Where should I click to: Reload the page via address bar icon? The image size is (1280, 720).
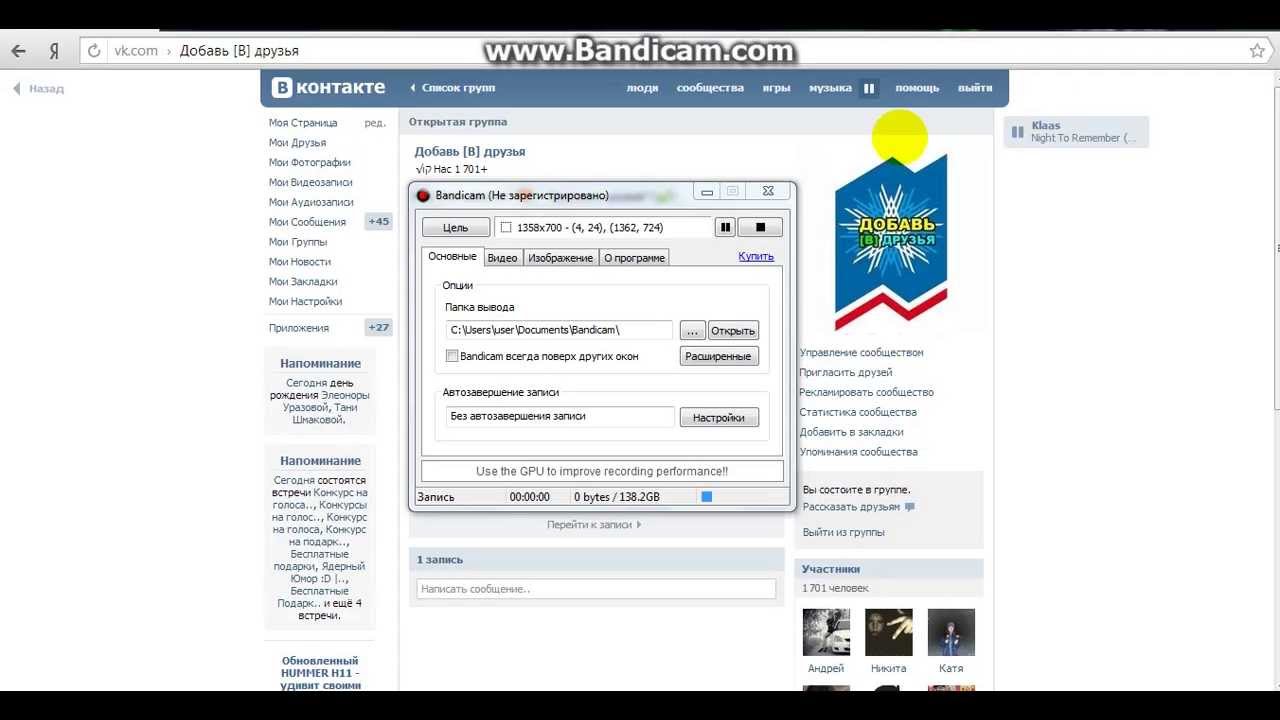coord(94,51)
